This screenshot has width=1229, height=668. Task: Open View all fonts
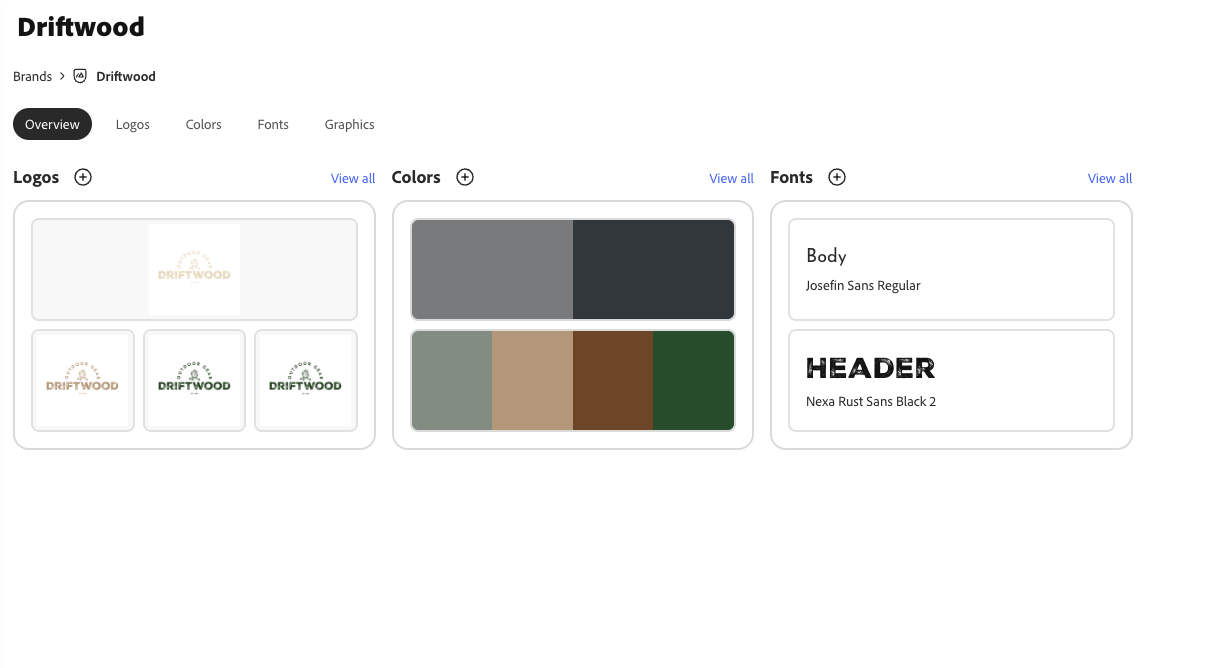click(1110, 177)
